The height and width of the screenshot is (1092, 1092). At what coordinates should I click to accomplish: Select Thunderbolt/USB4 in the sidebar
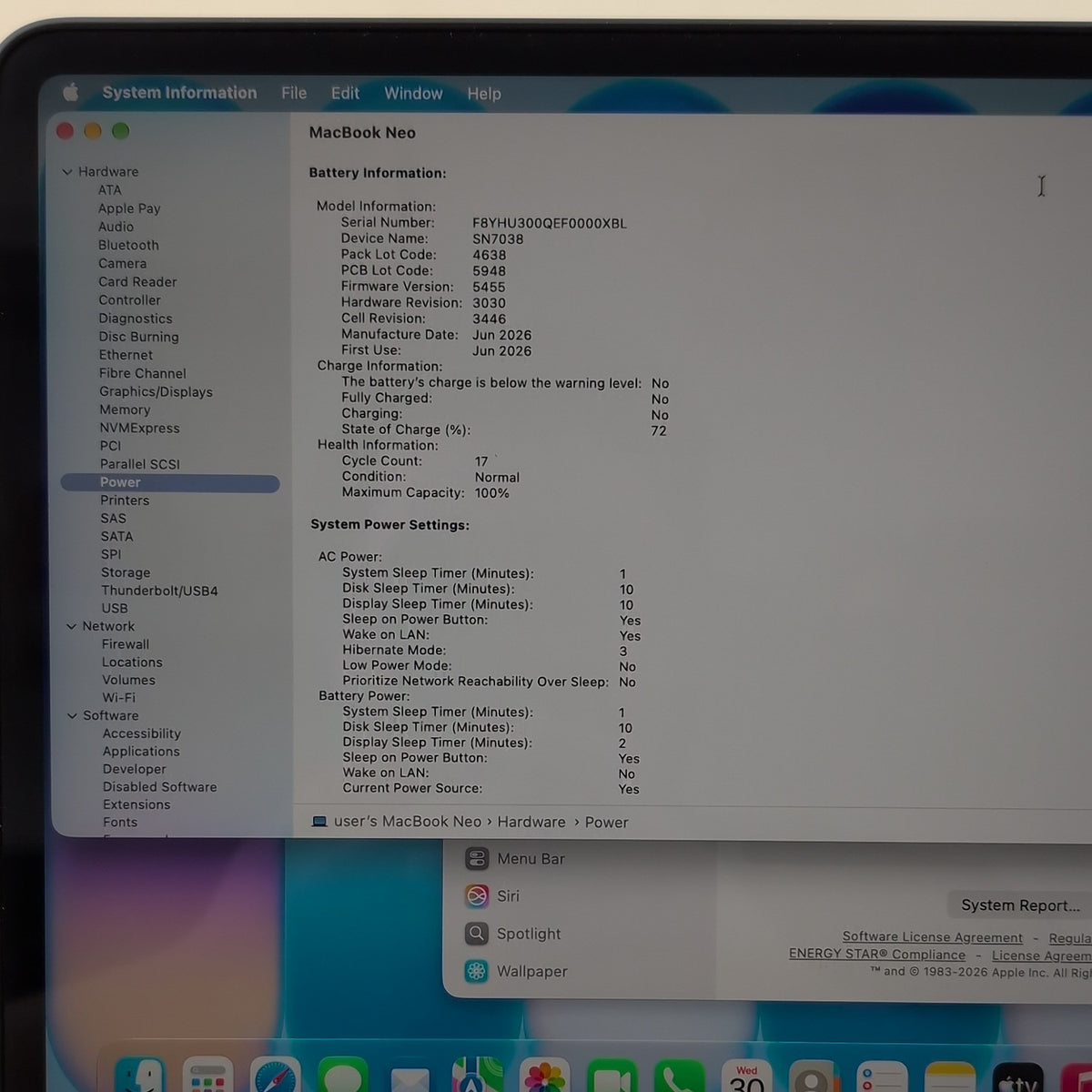(159, 591)
